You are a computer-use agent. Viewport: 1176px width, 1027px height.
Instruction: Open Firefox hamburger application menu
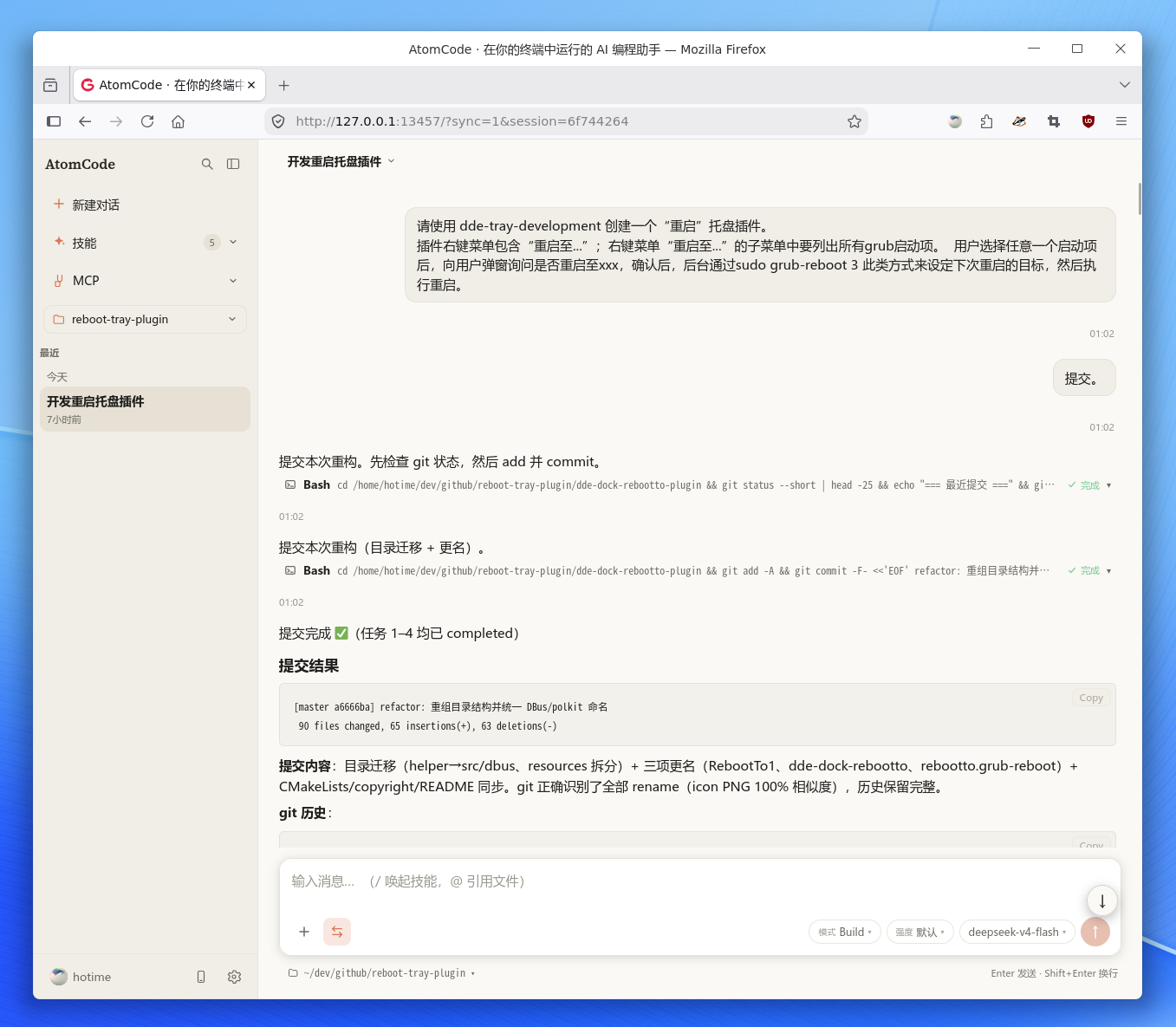(x=1121, y=121)
